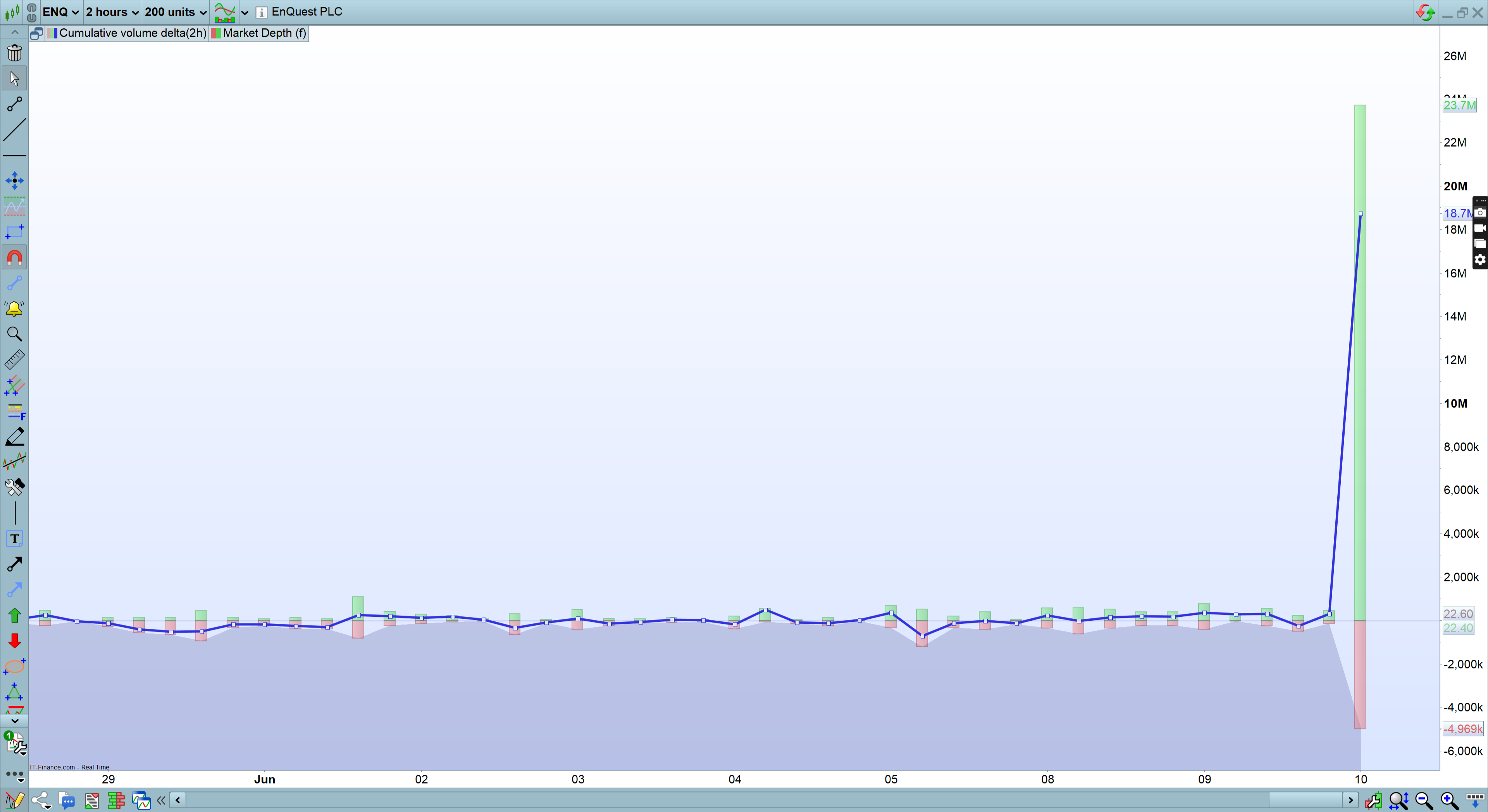Screen dimensions: 1488x812
Task: Select the price forecast zone tool
Action: point(14,206)
